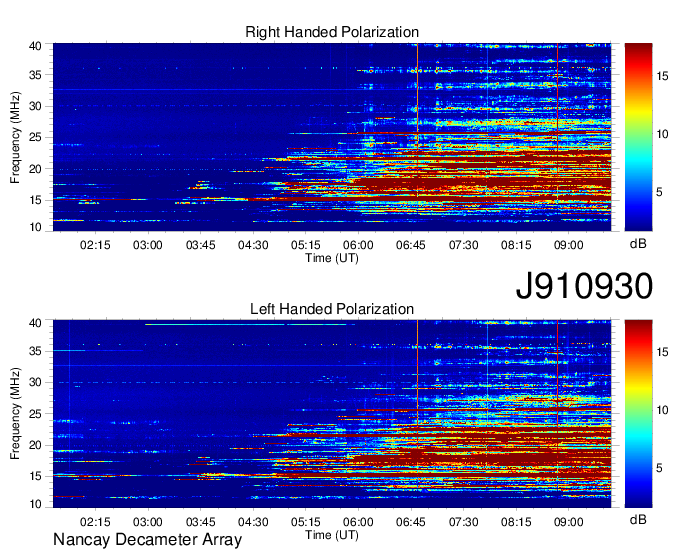680x552 pixels.
Task: Click the Left Handed plot color bar
Action: [x=638, y=413]
